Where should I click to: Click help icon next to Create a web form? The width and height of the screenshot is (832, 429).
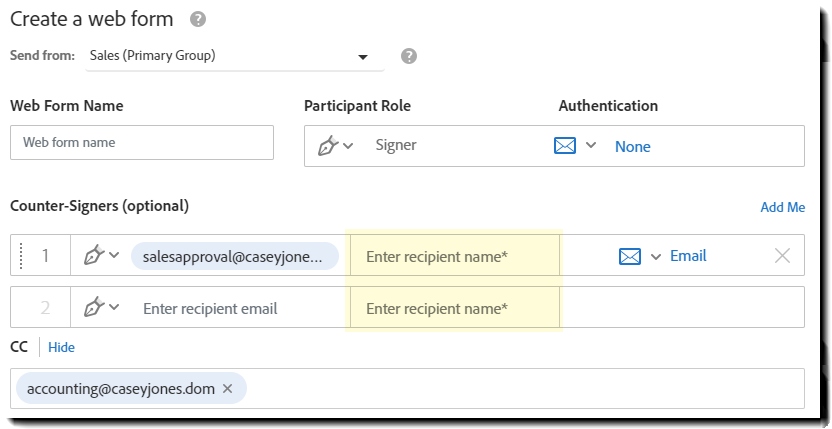click(198, 19)
